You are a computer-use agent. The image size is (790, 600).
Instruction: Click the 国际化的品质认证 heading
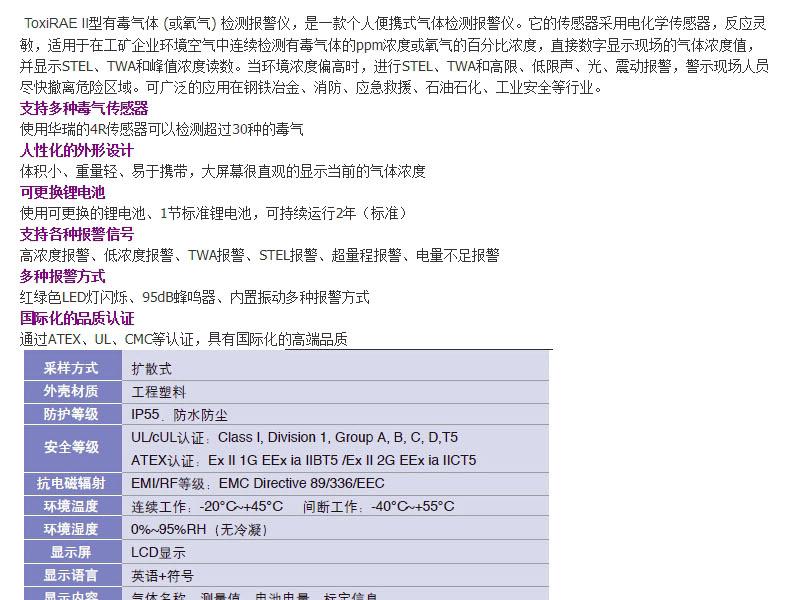click(77, 318)
